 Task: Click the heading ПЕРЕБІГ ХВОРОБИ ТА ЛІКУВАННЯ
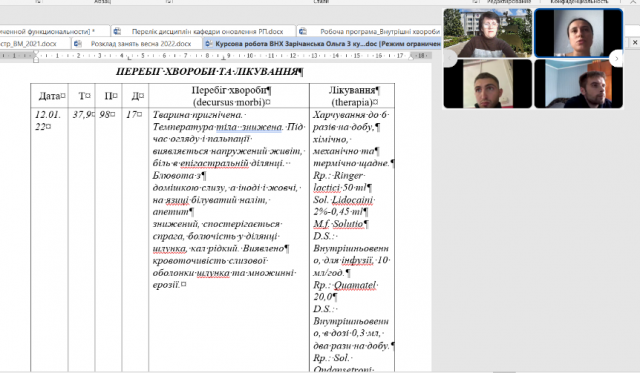[209, 72]
